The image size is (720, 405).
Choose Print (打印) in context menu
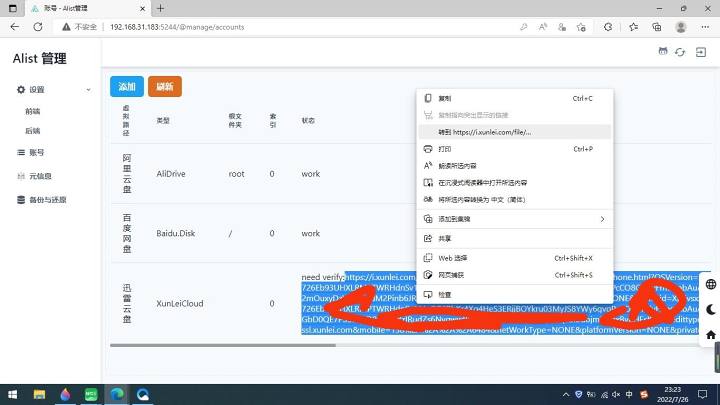pyautogui.click(x=515, y=149)
